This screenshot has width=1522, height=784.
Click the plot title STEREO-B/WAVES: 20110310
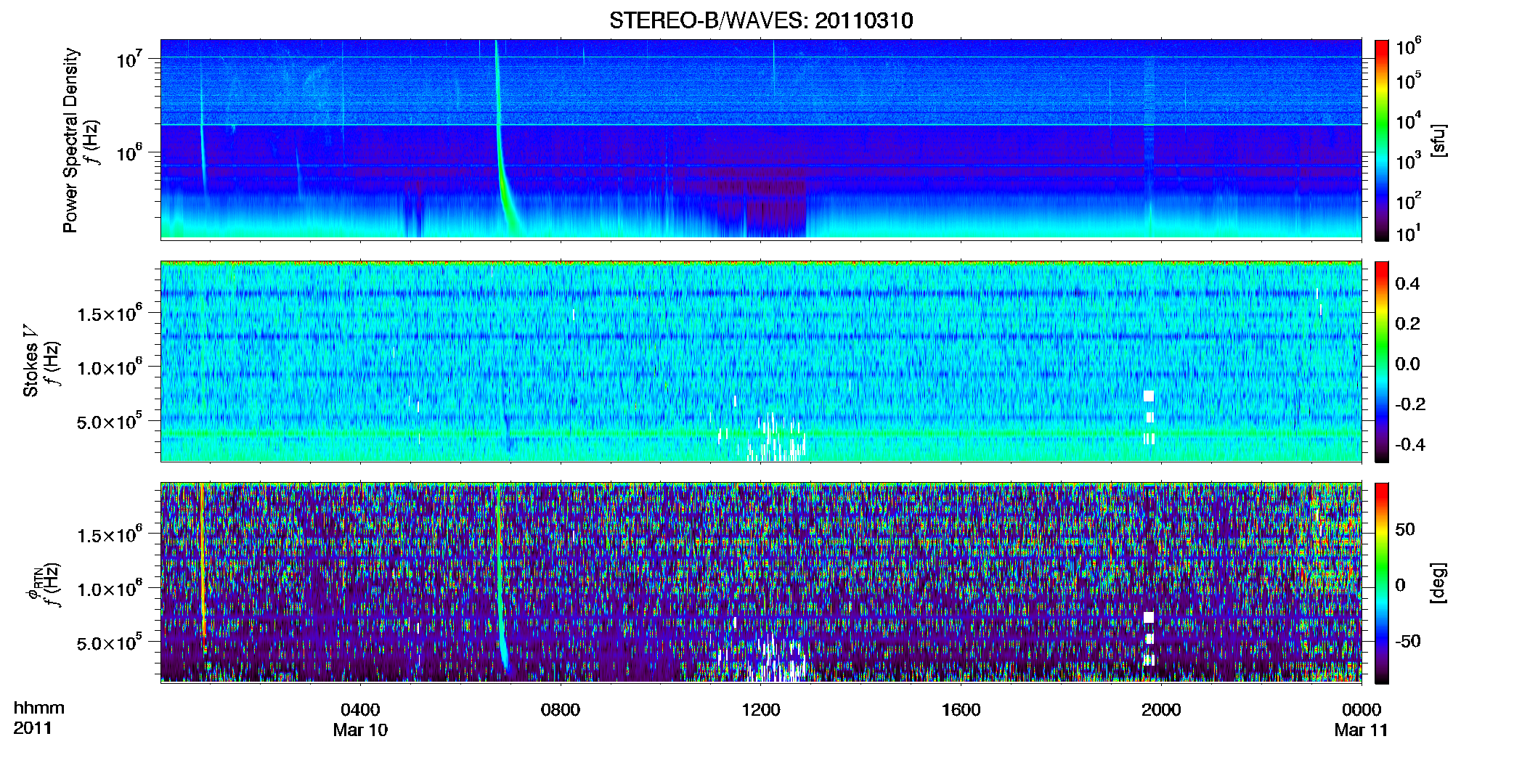(760, 20)
